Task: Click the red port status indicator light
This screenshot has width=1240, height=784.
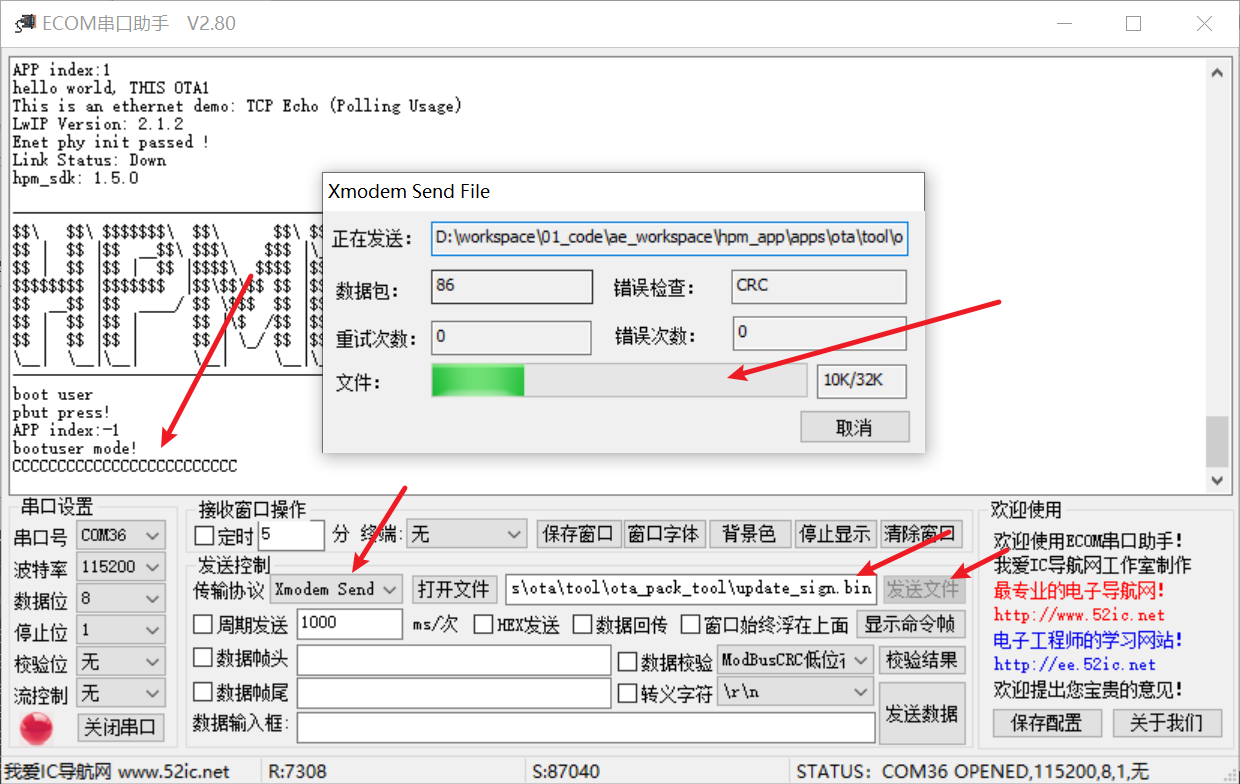Action: 38,727
